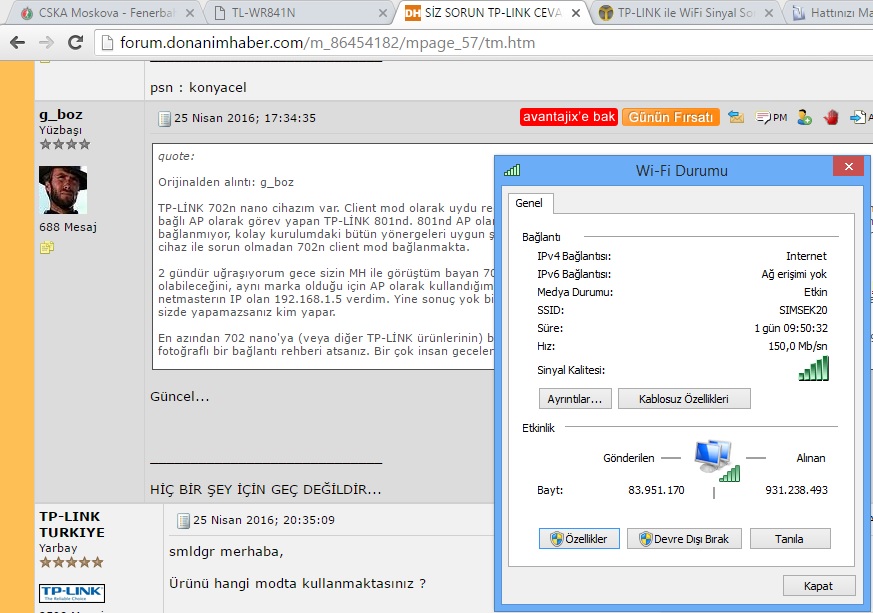Click the avantajix'e bak button
873x613 pixels.
tap(569, 117)
